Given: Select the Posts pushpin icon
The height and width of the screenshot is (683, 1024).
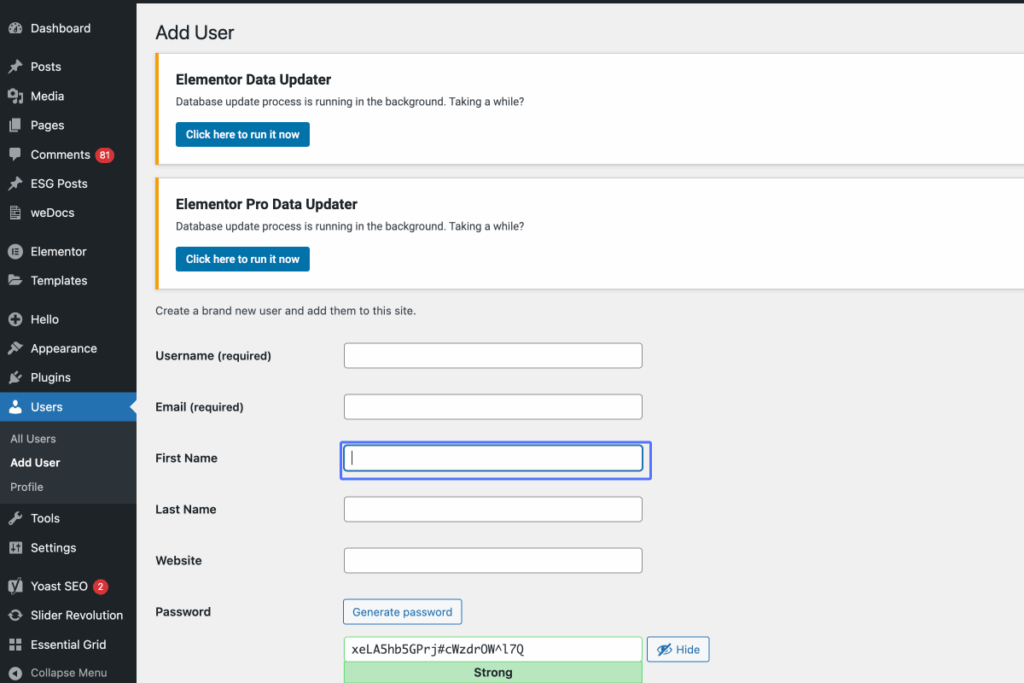Looking at the screenshot, I should coord(16,67).
